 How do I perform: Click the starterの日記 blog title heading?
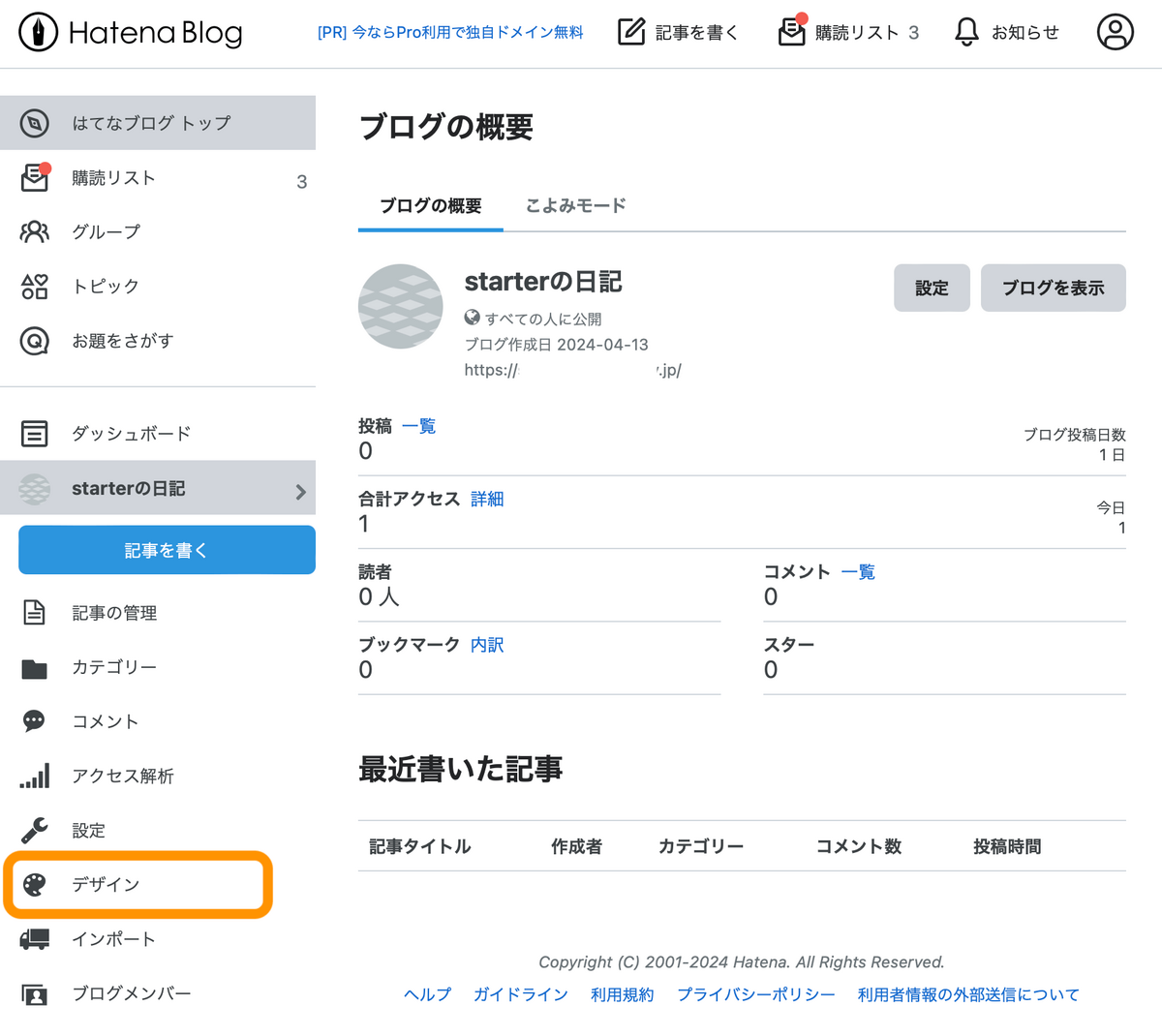click(x=543, y=282)
